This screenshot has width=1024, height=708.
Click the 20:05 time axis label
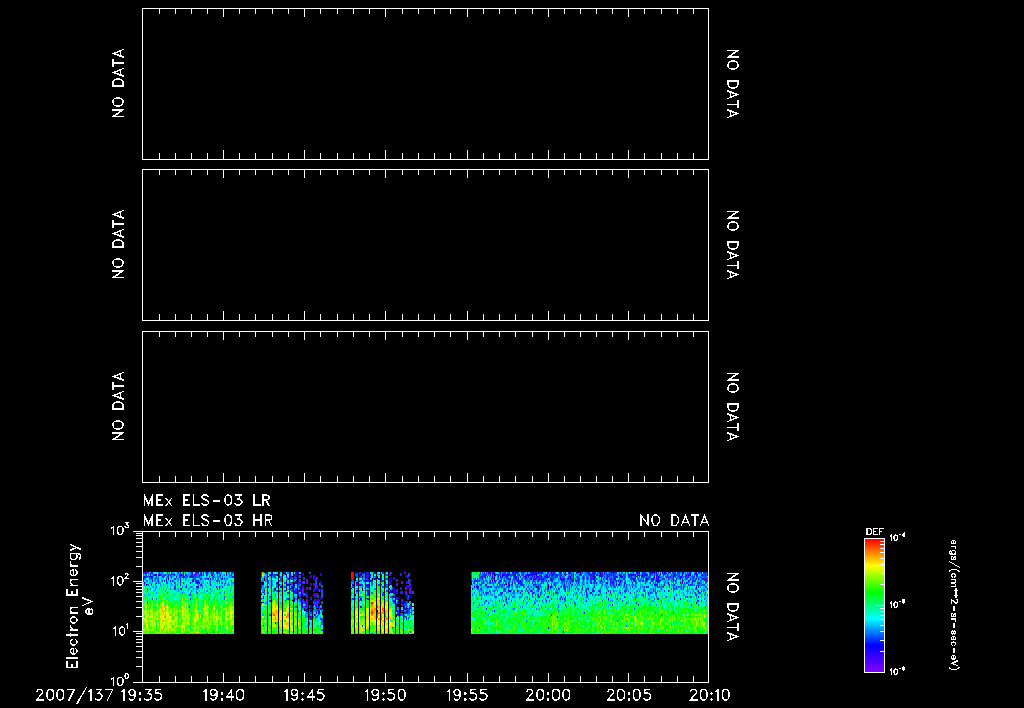click(629, 695)
